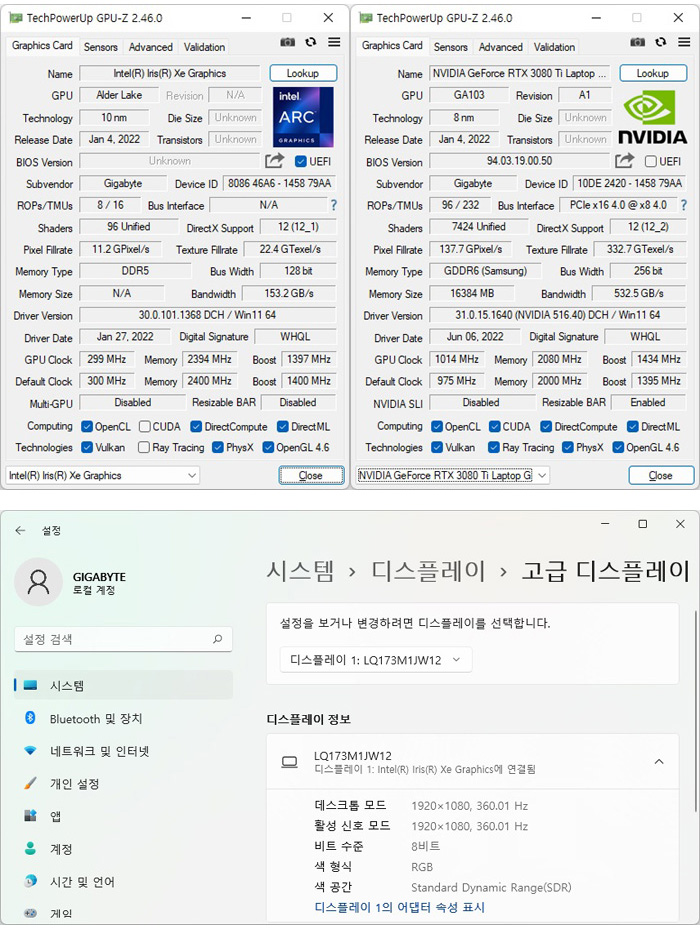Open 계정 accounts settings
The width and height of the screenshot is (700, 931).
(x=123, y=849)
